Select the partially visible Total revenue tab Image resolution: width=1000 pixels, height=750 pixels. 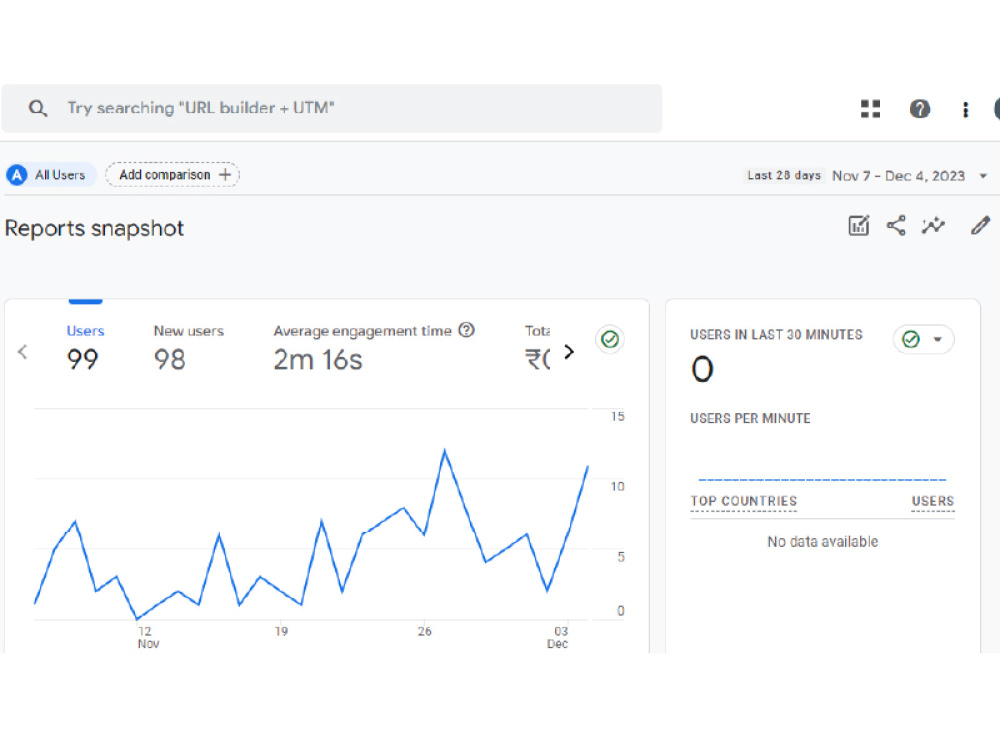coord(538,348)
